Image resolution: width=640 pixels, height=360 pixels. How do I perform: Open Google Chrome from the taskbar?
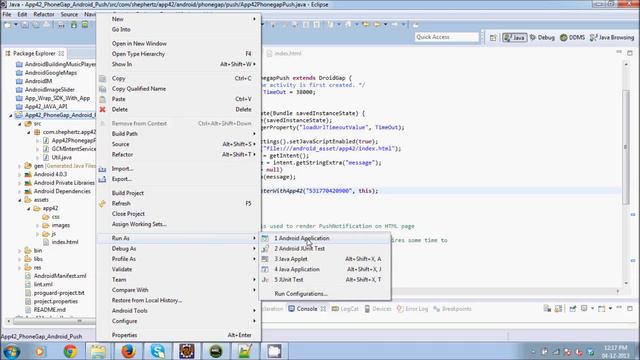tap(70, 351)
